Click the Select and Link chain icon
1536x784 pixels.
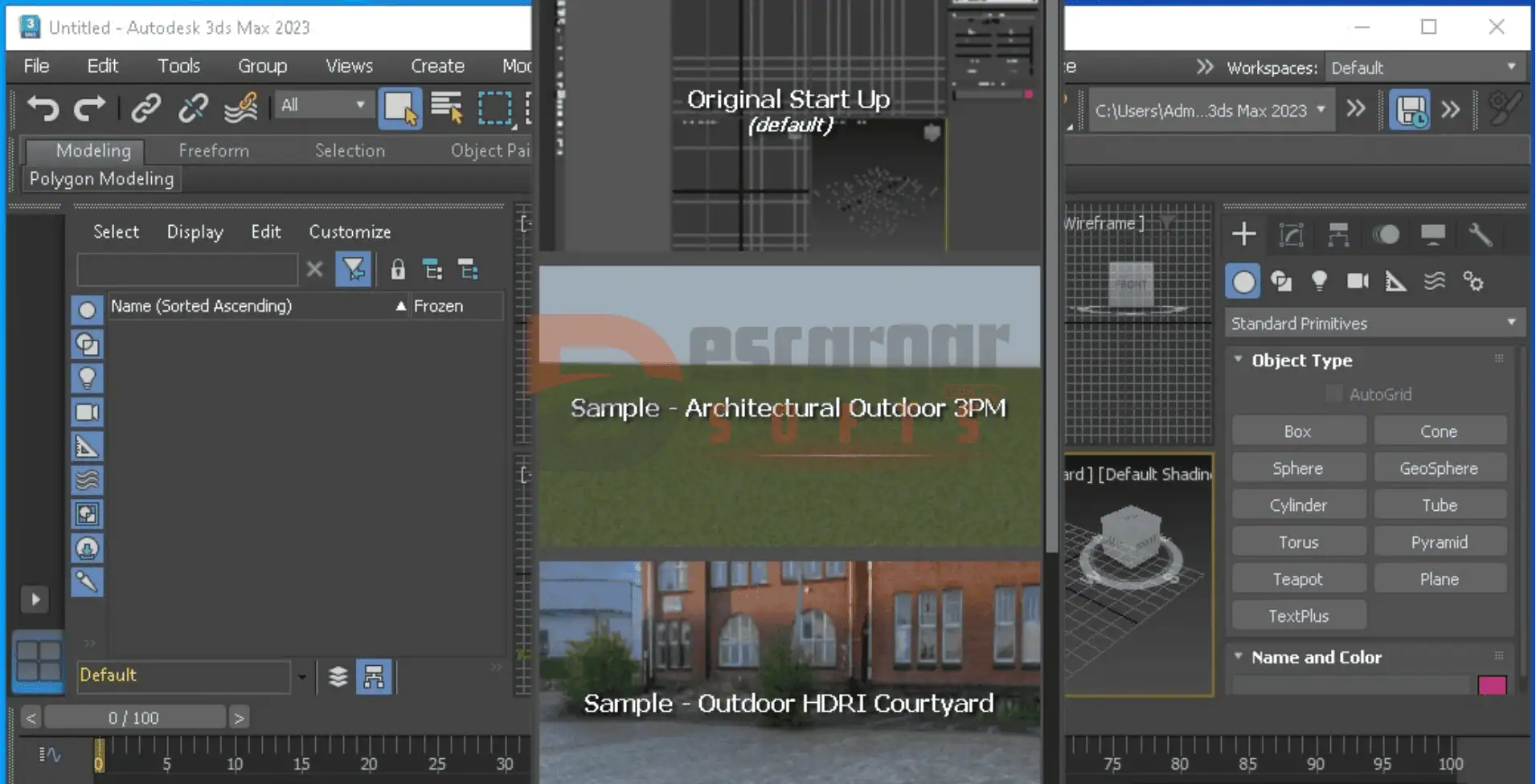(x=145, y=107)
